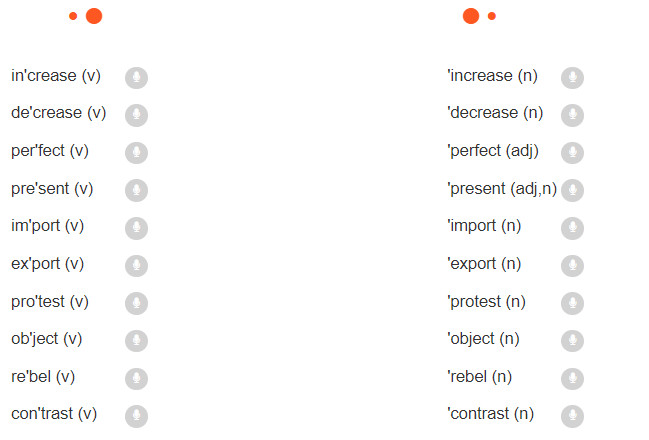Image resolution: width=649 pixels, height=440 pixels.
Task: Click mic icon next to con'trast (v)
Action: (137, 416)
